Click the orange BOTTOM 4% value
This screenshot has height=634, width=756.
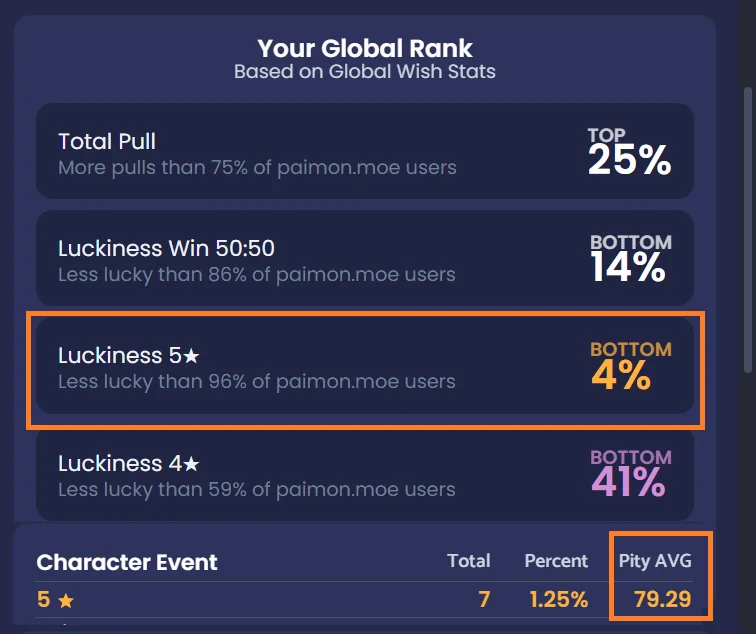tap(631, 366)
